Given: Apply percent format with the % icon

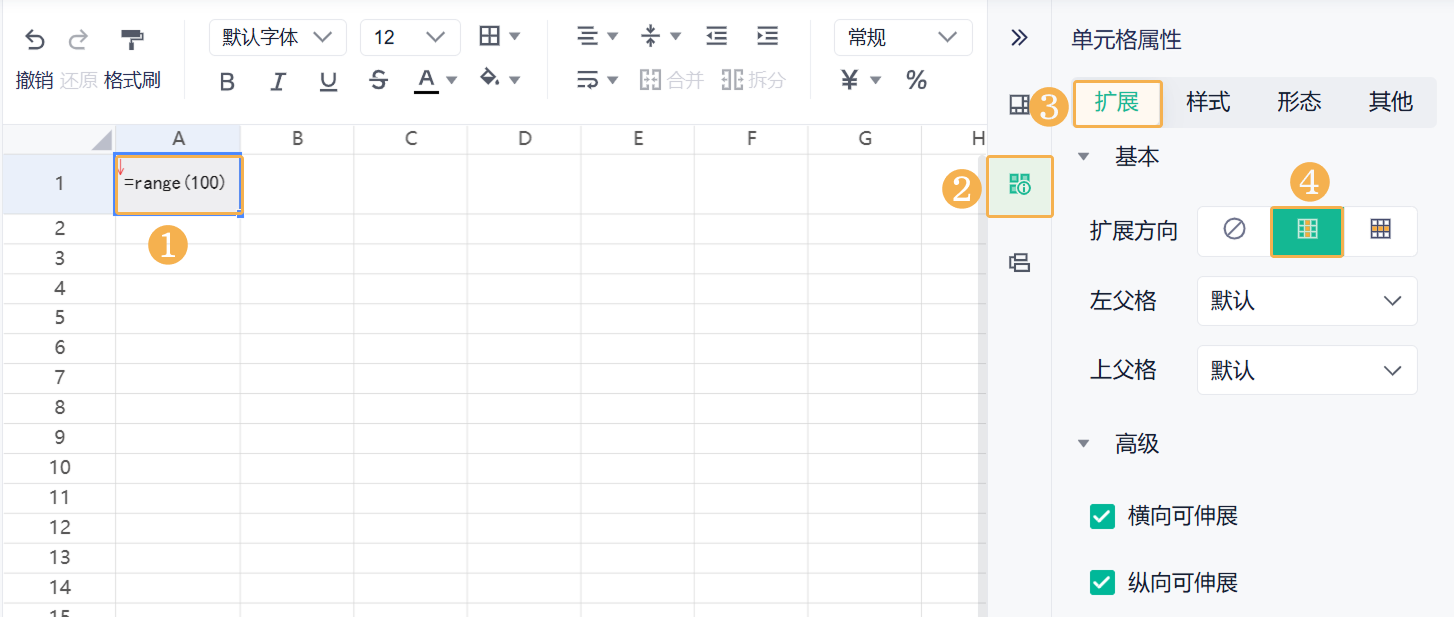Looking at the screenshot, I should [916, 81].
